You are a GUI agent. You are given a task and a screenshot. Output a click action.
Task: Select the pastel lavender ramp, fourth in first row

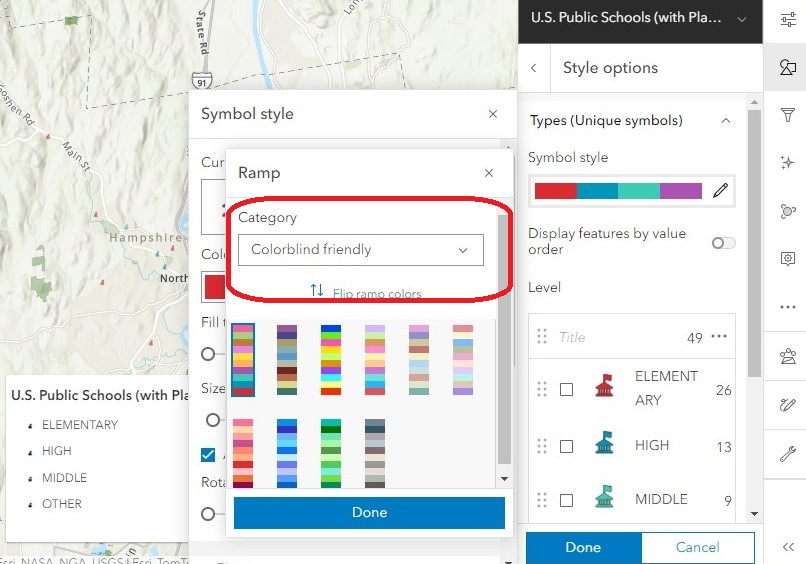pos(375,360)
